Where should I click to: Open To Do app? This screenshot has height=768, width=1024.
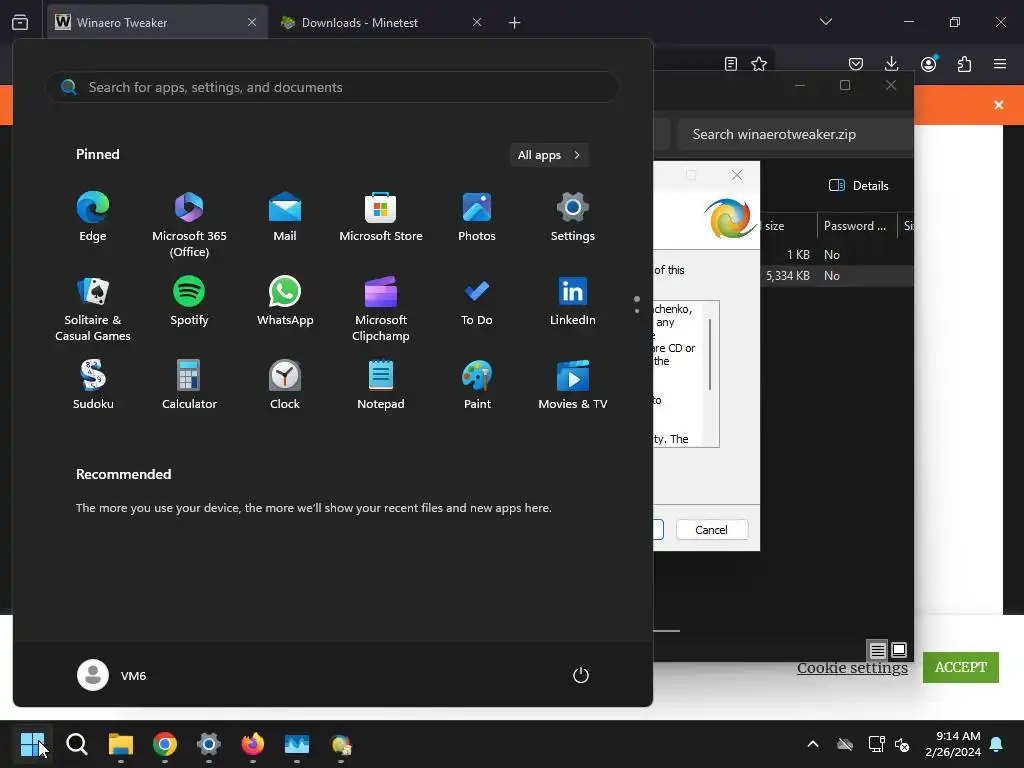pyautogui.click(x=477, y=301)
